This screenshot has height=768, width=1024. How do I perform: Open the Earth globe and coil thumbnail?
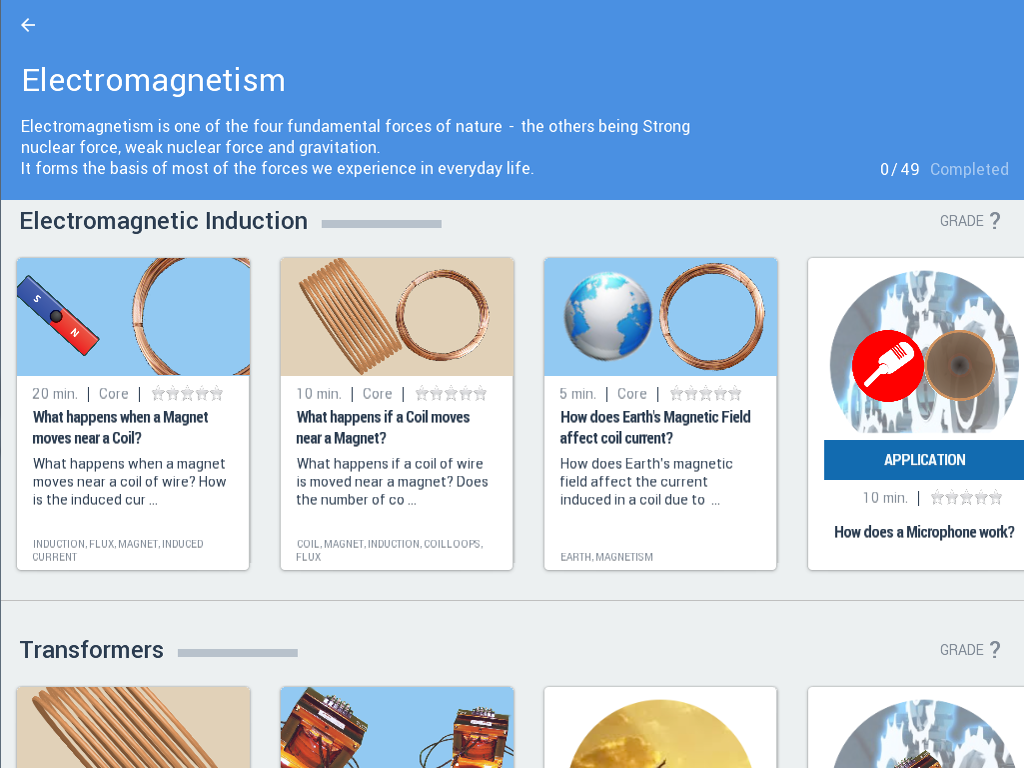(660, 317)
